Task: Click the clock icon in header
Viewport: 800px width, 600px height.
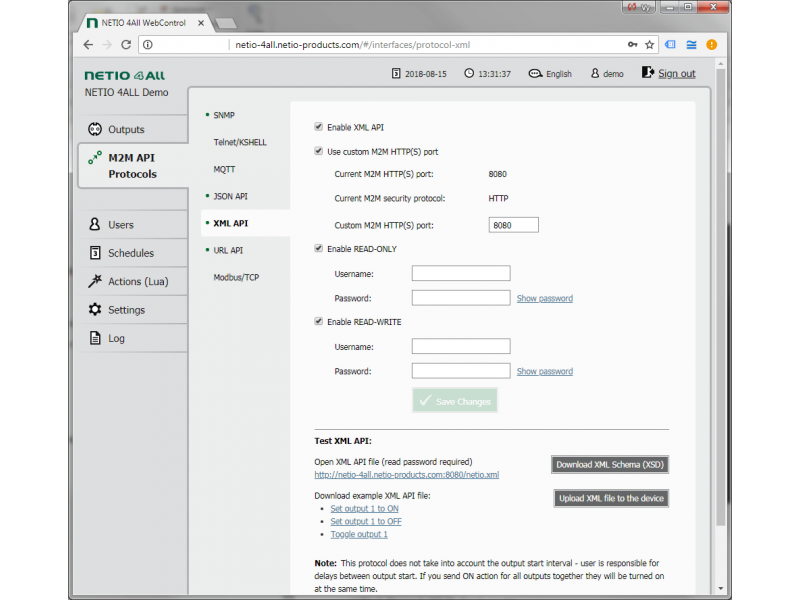Action: coord(469,73)
